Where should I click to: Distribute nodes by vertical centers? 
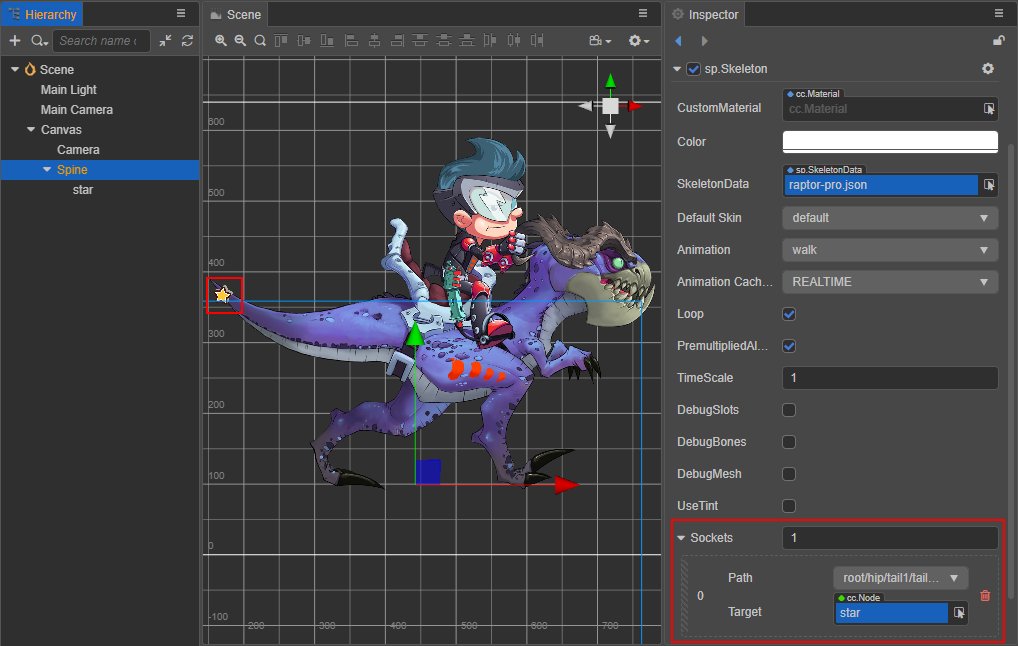point(443,40)
